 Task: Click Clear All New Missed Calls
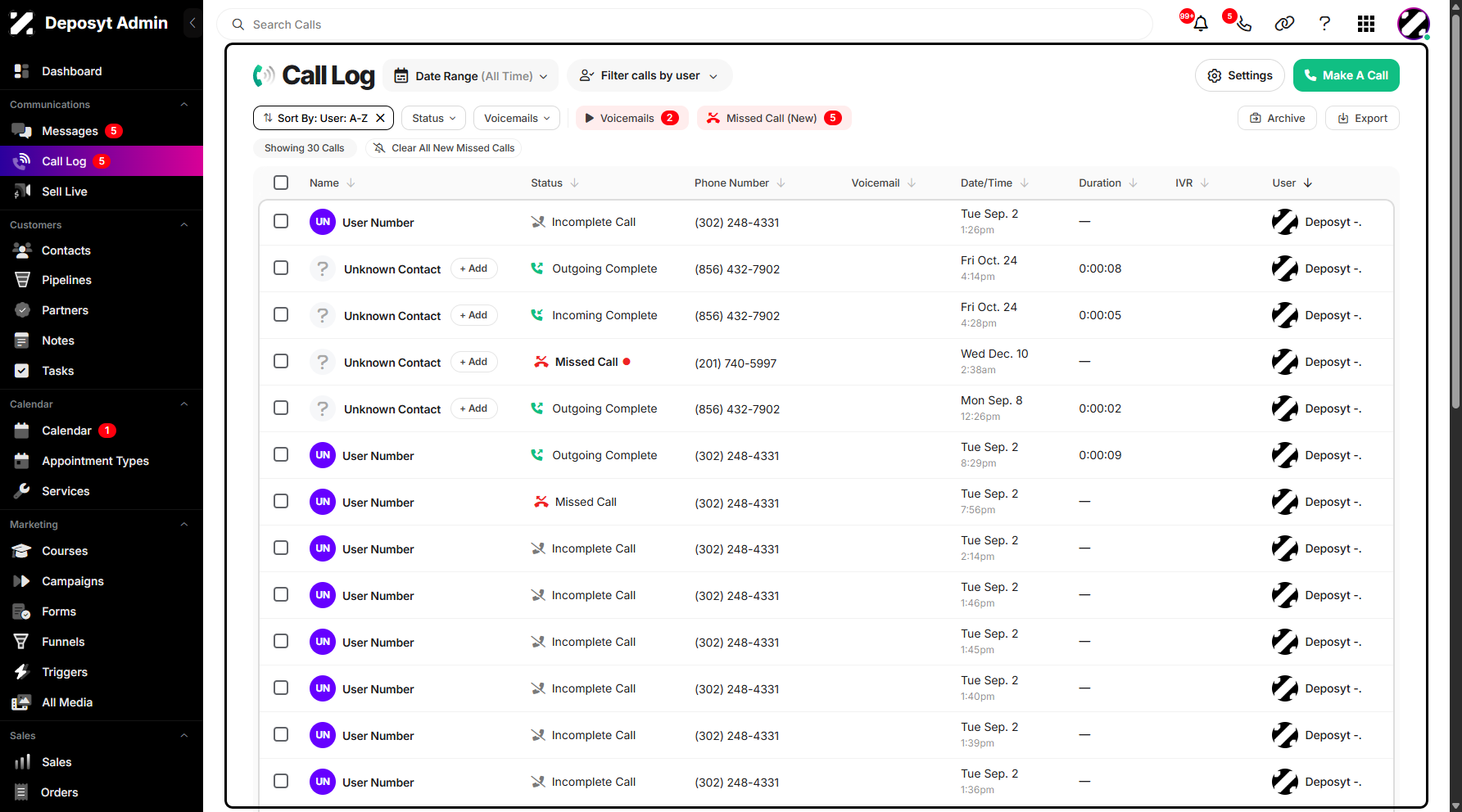pyautogui.click(x=444, y=148)
